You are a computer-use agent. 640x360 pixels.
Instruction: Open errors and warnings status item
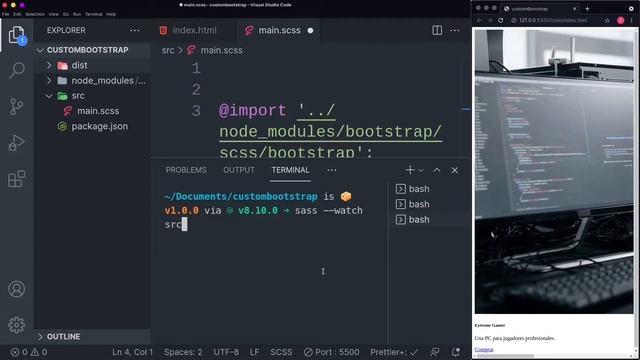(x=29, y=352)
